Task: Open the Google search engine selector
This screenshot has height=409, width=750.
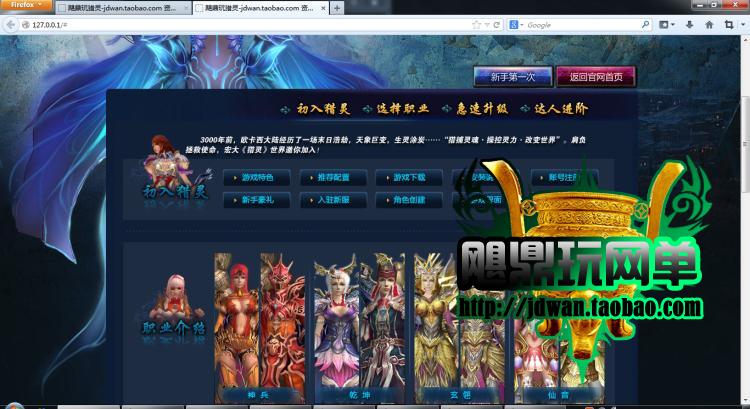Action: coord(518,24)
